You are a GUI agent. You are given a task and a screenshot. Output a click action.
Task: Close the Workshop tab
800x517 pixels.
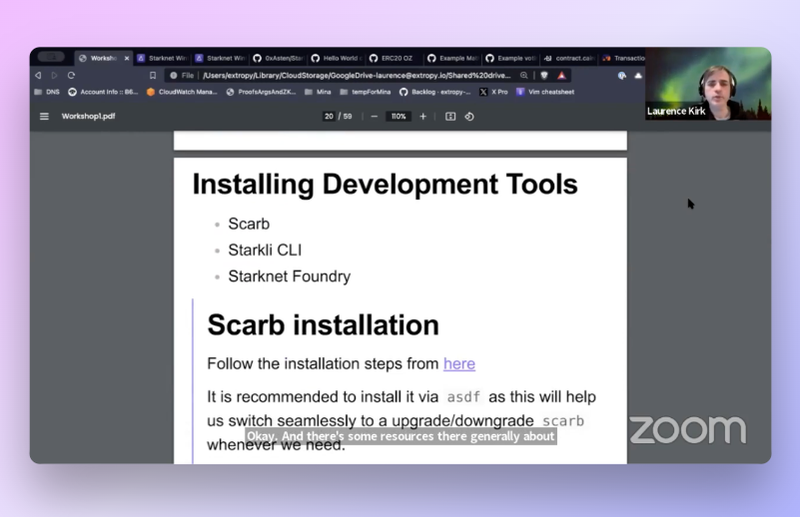[127, 58]
